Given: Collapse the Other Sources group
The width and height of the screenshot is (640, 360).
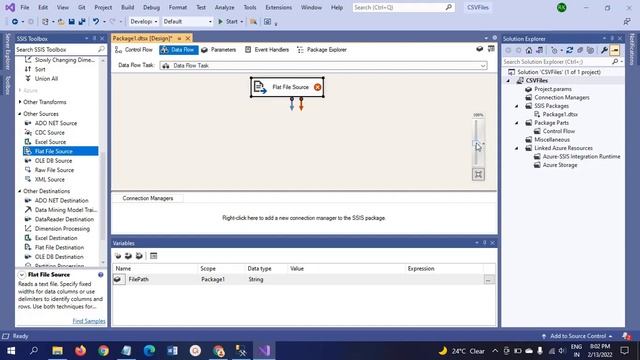Looking at the screenshot, I should pos(20,114).
